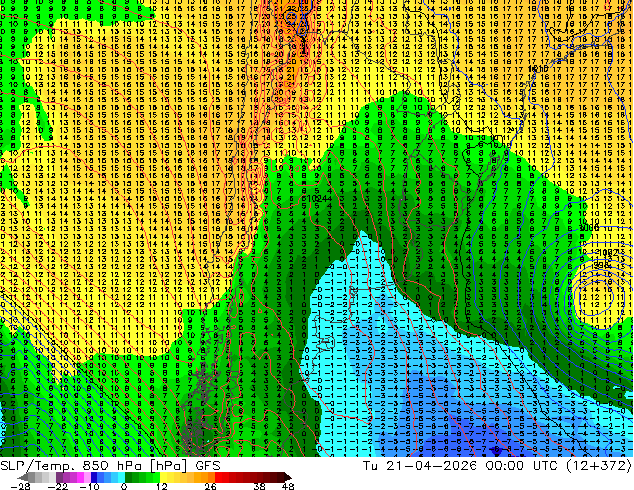Viewport: 634px width, 490px height.
Task: Click the dark blue legend color segment
Action: pyautogui.click(x=94, y=477)
